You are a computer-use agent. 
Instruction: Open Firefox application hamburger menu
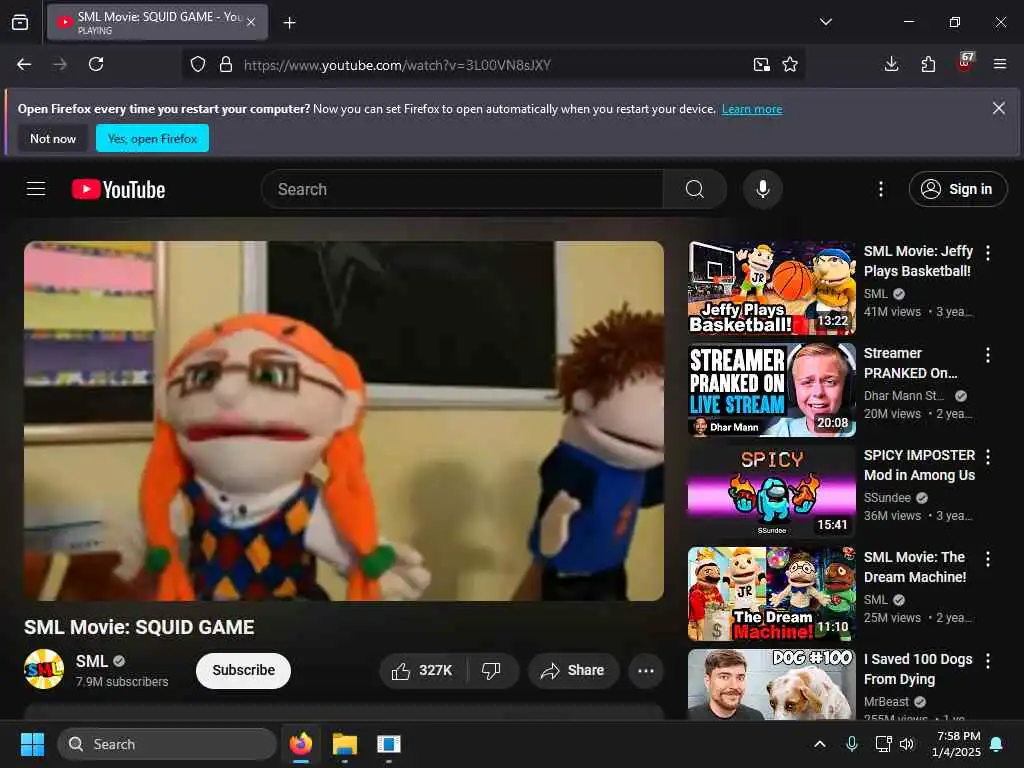1000,64
